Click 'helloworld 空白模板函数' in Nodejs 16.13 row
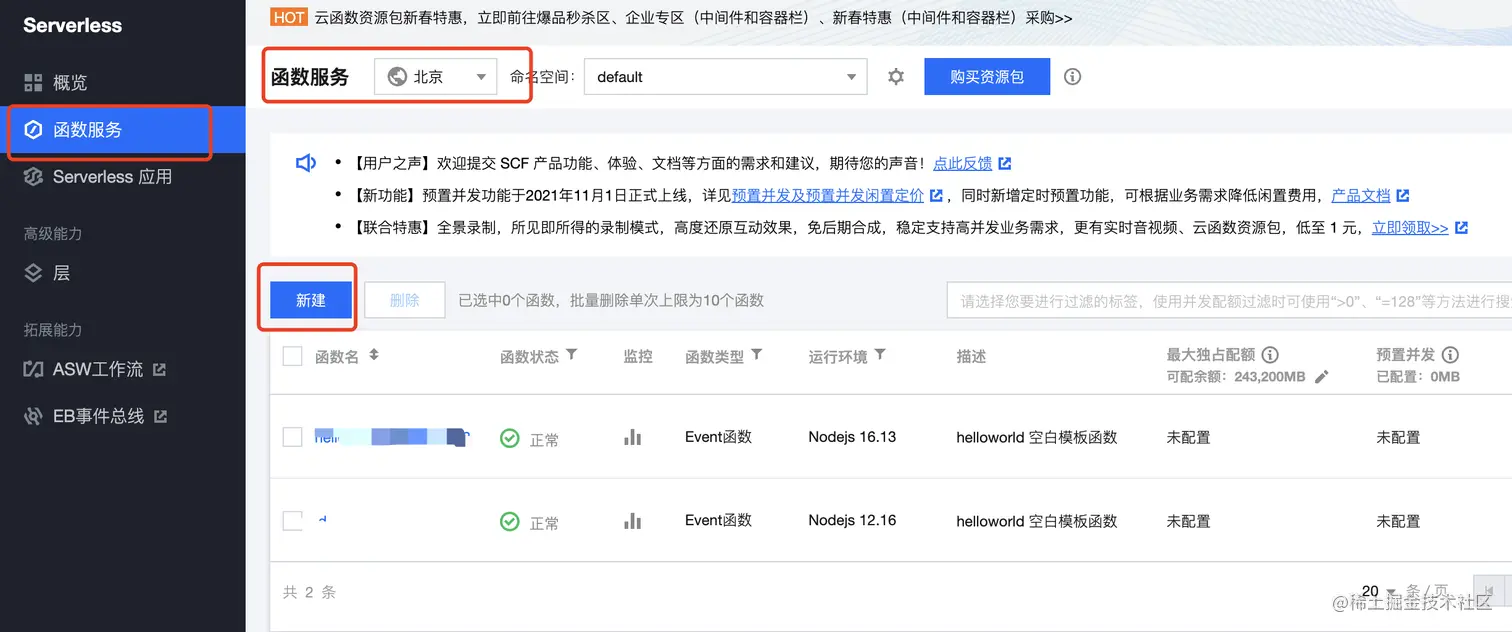 click(1036, 437)
